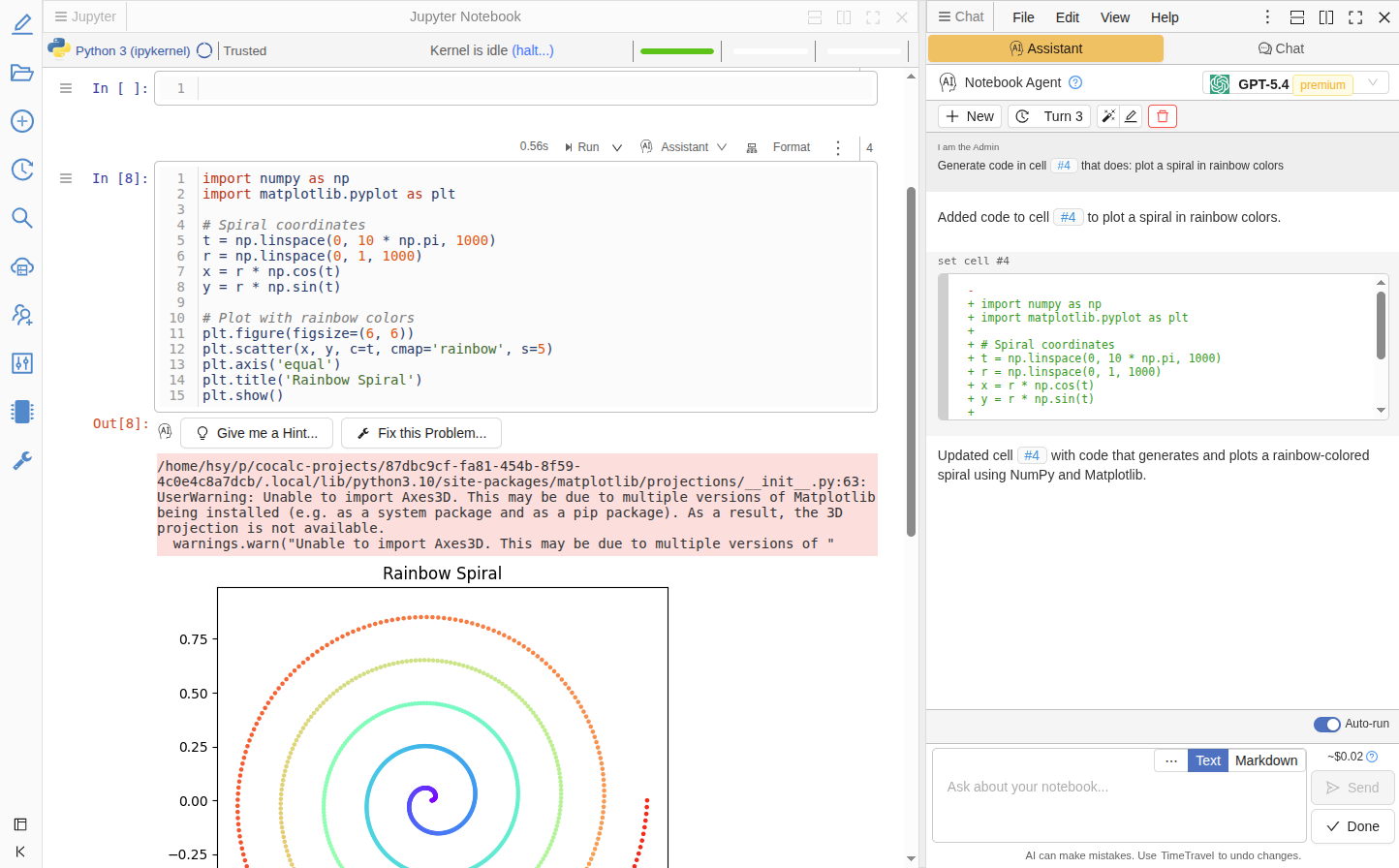Click the green resource usage bar
Screen dimensions: 1399x868
(676, 51)
